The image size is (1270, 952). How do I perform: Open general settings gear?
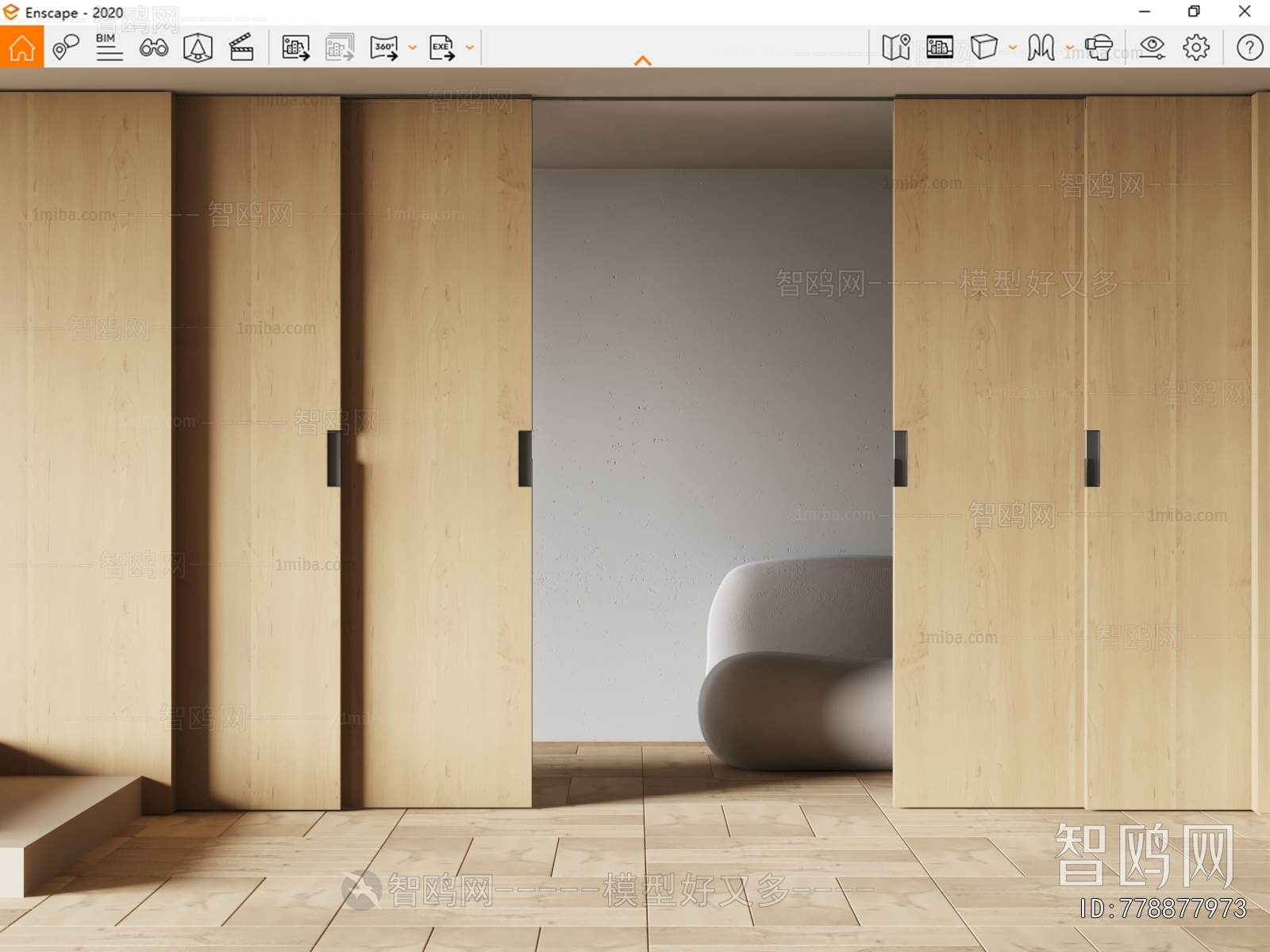coord(1196,48)
